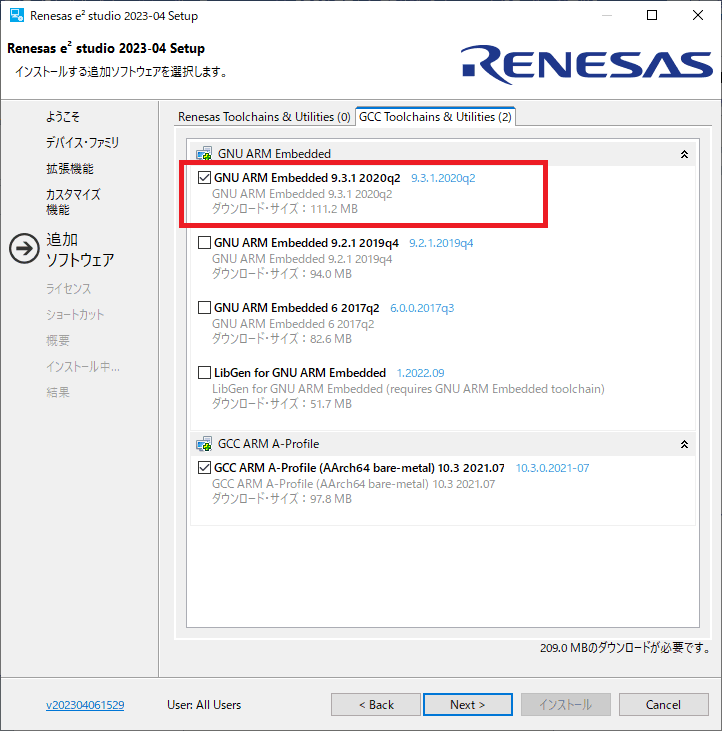
Task: Click the download size 97.8 MB text
Action: 282,499
